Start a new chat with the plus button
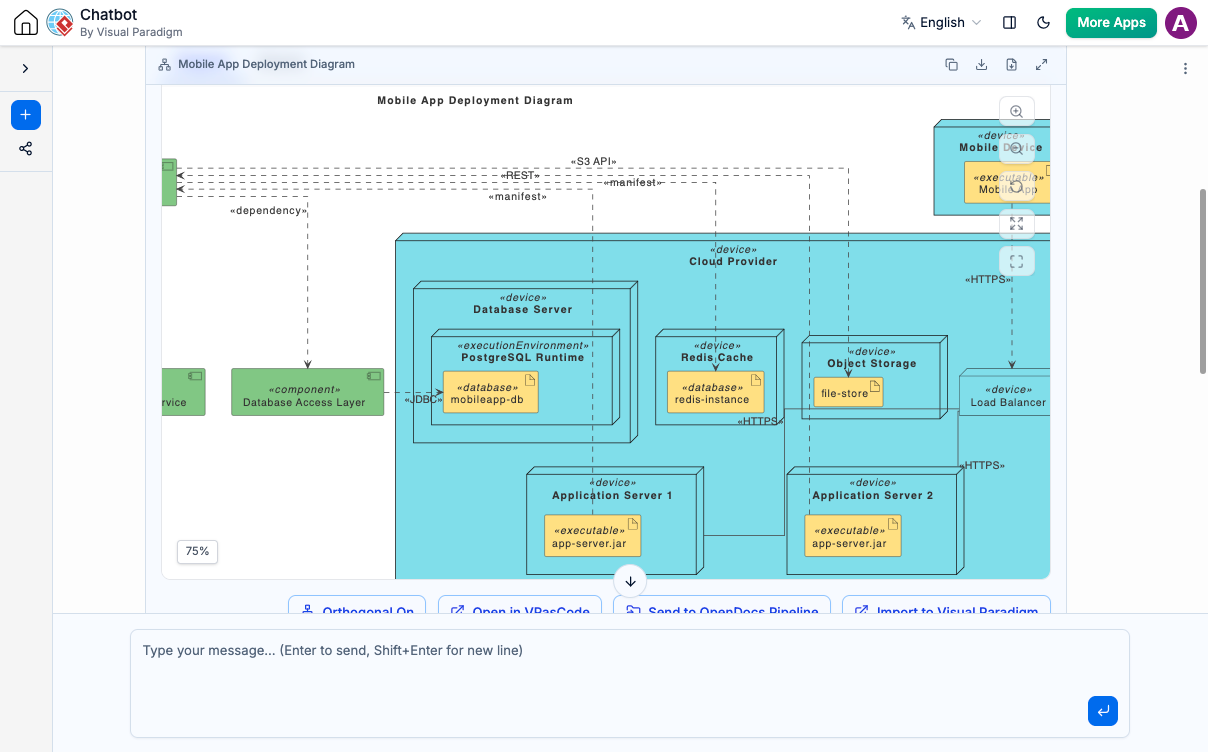The height and width of the screenshot is (752, 1208). [26, 115]
